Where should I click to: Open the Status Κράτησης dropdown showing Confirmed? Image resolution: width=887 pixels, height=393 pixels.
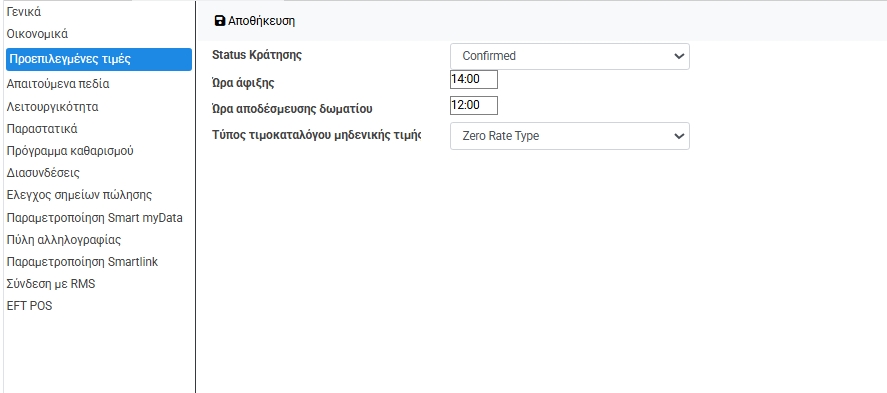tap(570, 57)
